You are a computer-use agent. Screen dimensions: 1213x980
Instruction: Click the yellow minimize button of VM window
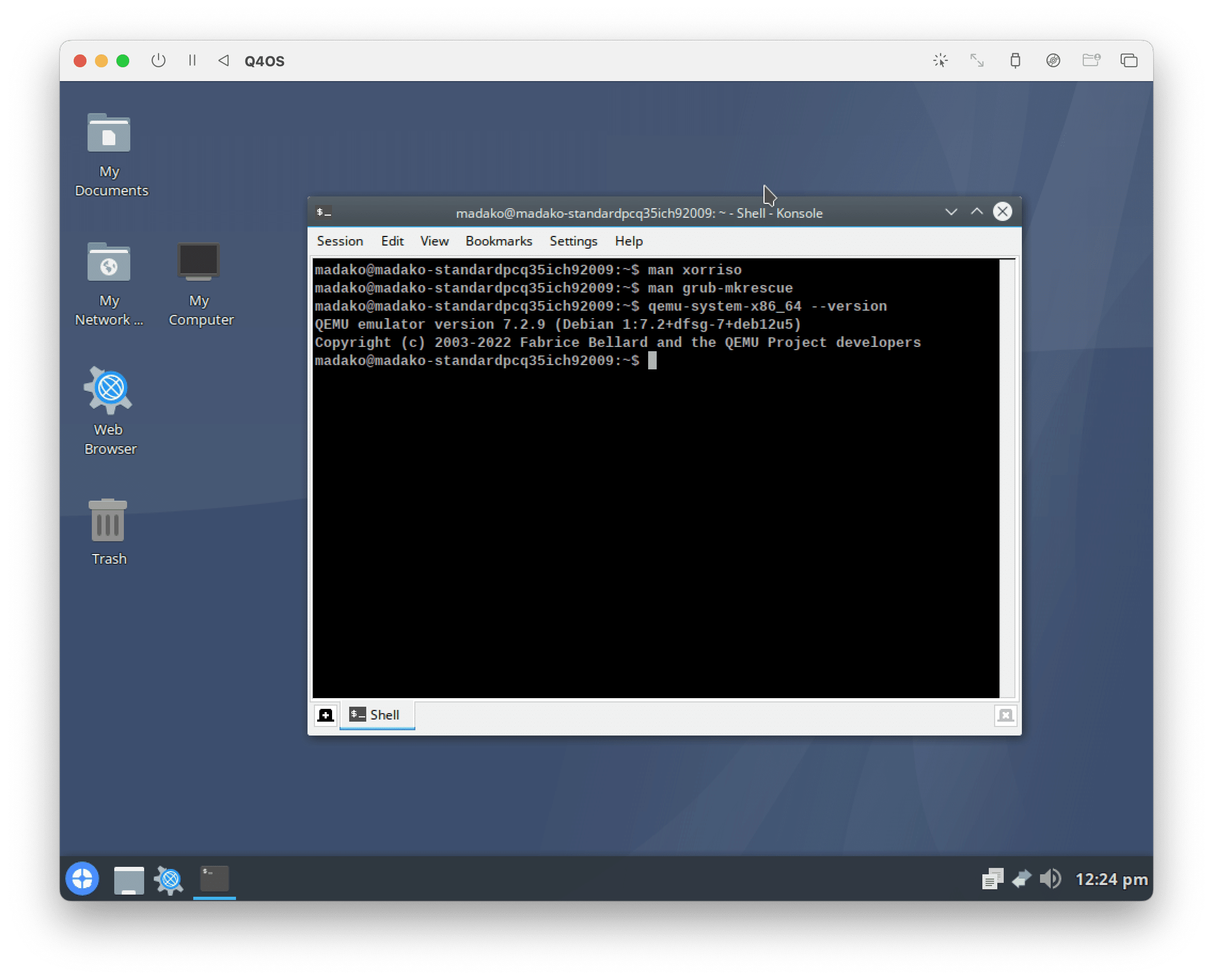(x=101, y=60)
